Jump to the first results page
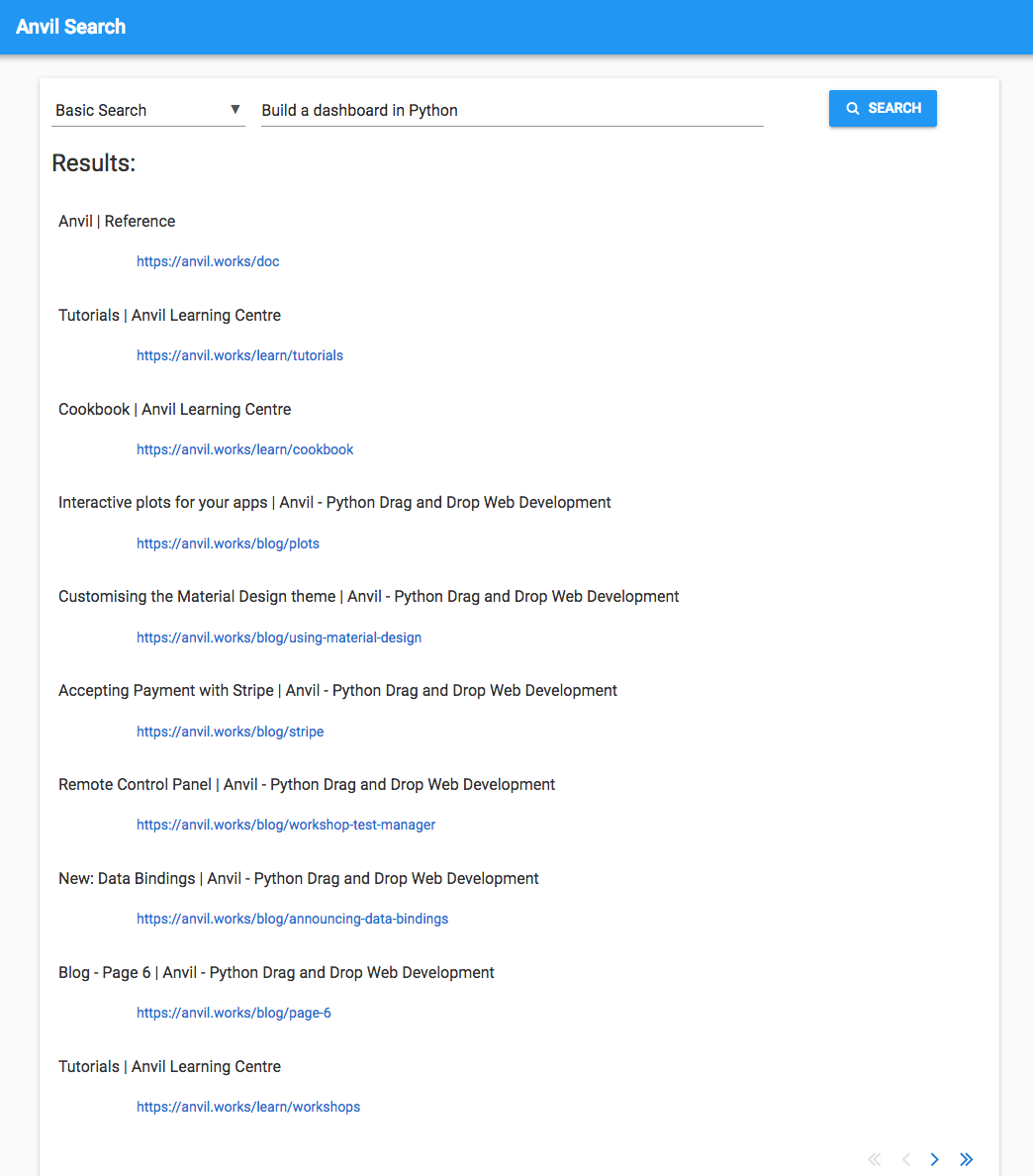 point(874,1159)
